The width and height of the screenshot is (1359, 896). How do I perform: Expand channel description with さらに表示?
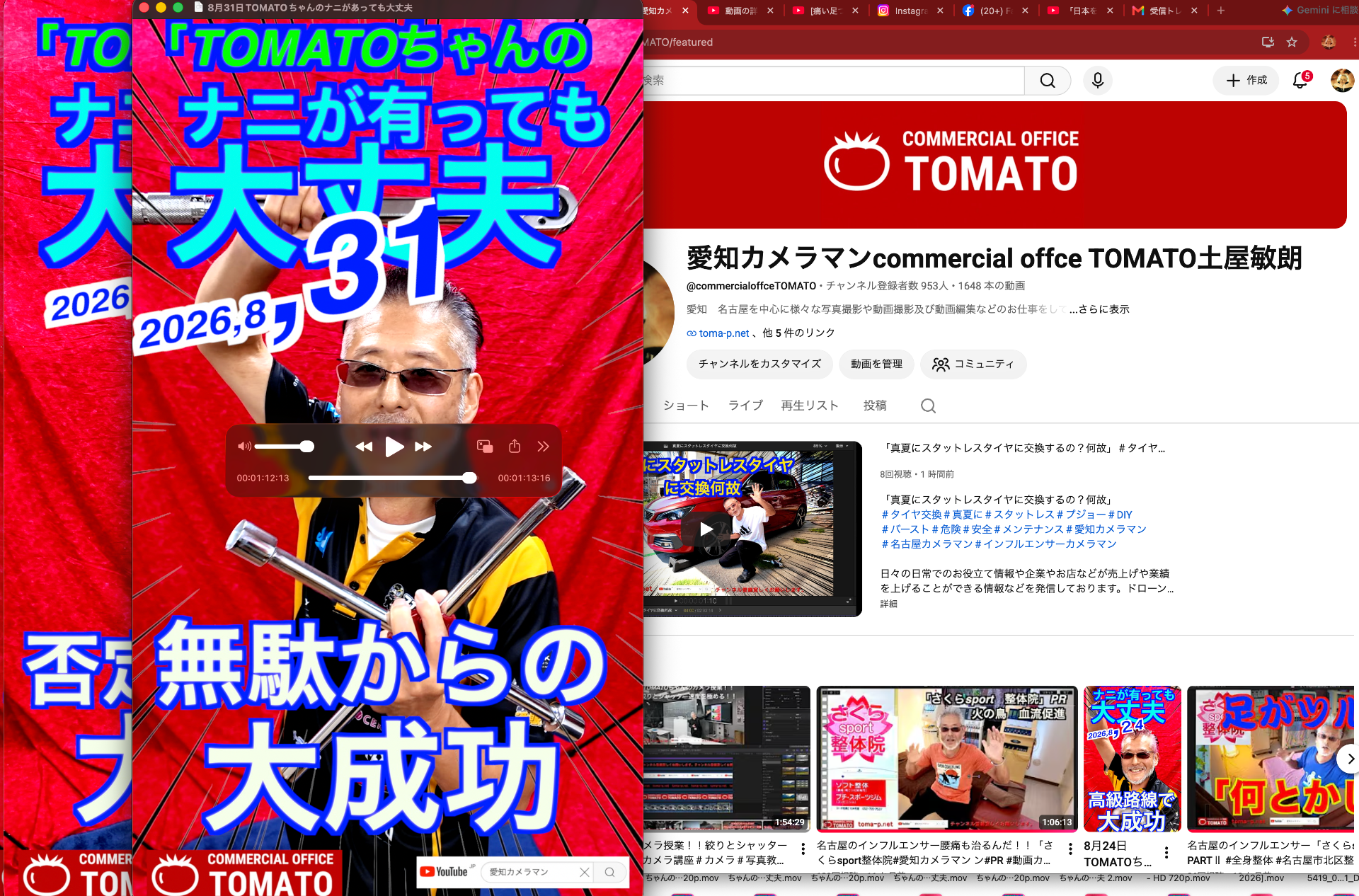pyautogui.click(x=1099, y=309)
